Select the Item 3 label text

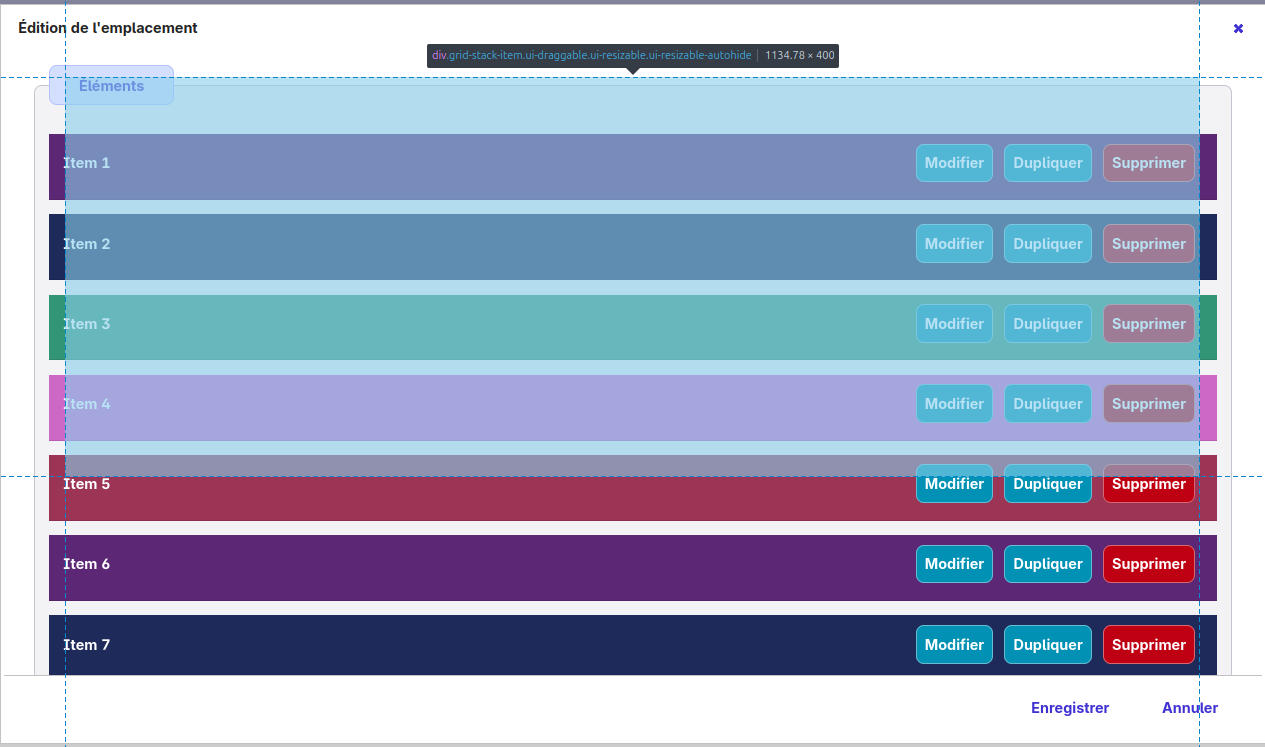[87, 324]
